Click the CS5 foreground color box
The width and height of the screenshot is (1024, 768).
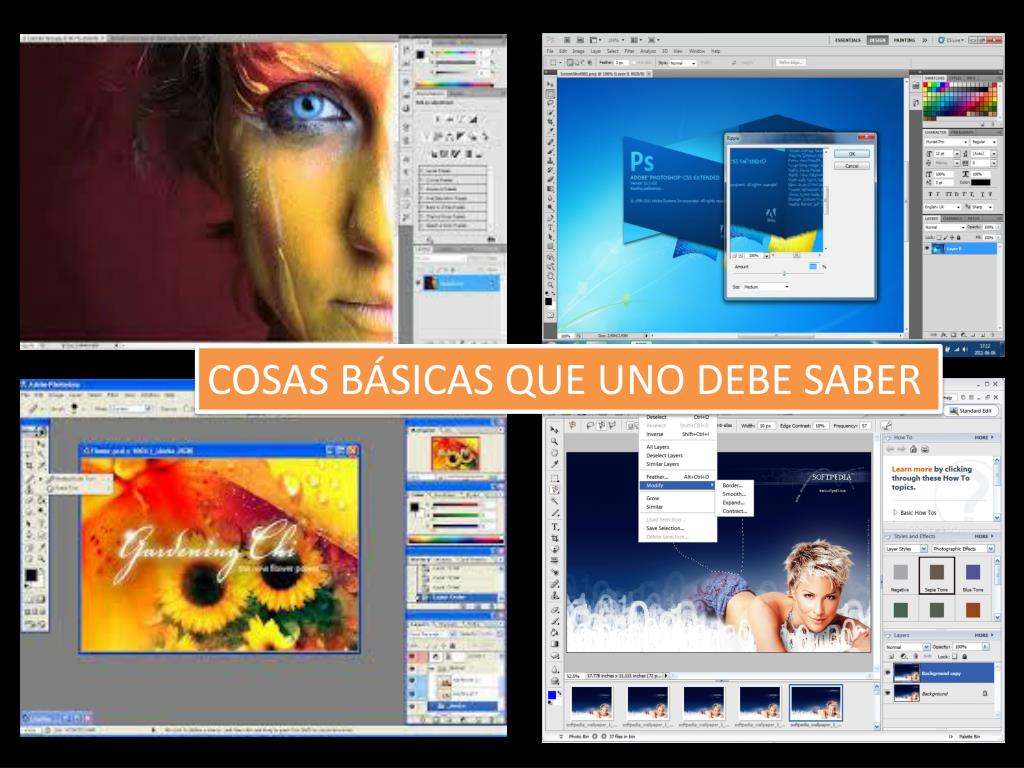pos(549,301)
